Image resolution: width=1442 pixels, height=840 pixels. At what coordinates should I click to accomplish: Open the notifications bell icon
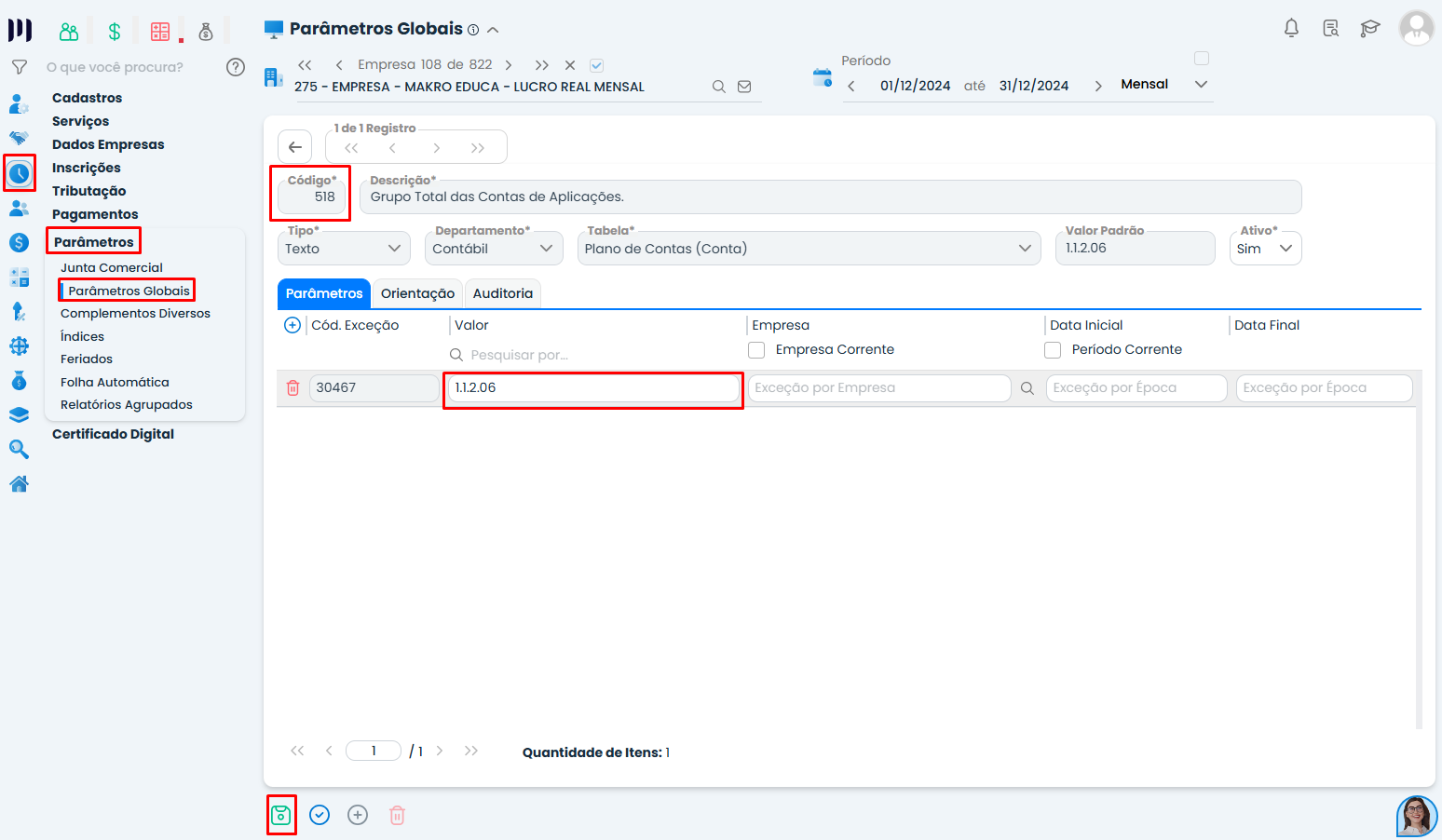(1291, 28)
